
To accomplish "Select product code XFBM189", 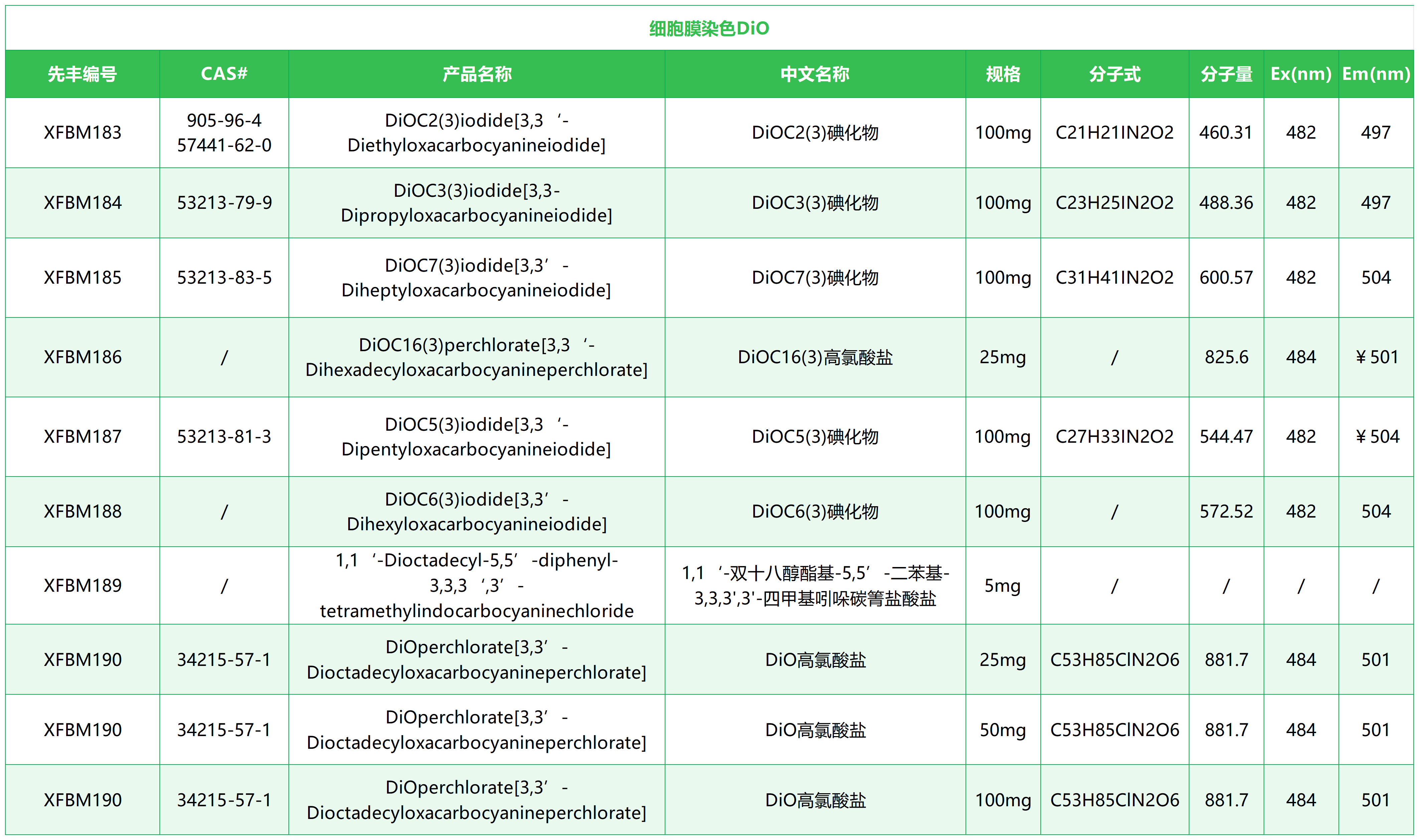I will tap(83, 585).
